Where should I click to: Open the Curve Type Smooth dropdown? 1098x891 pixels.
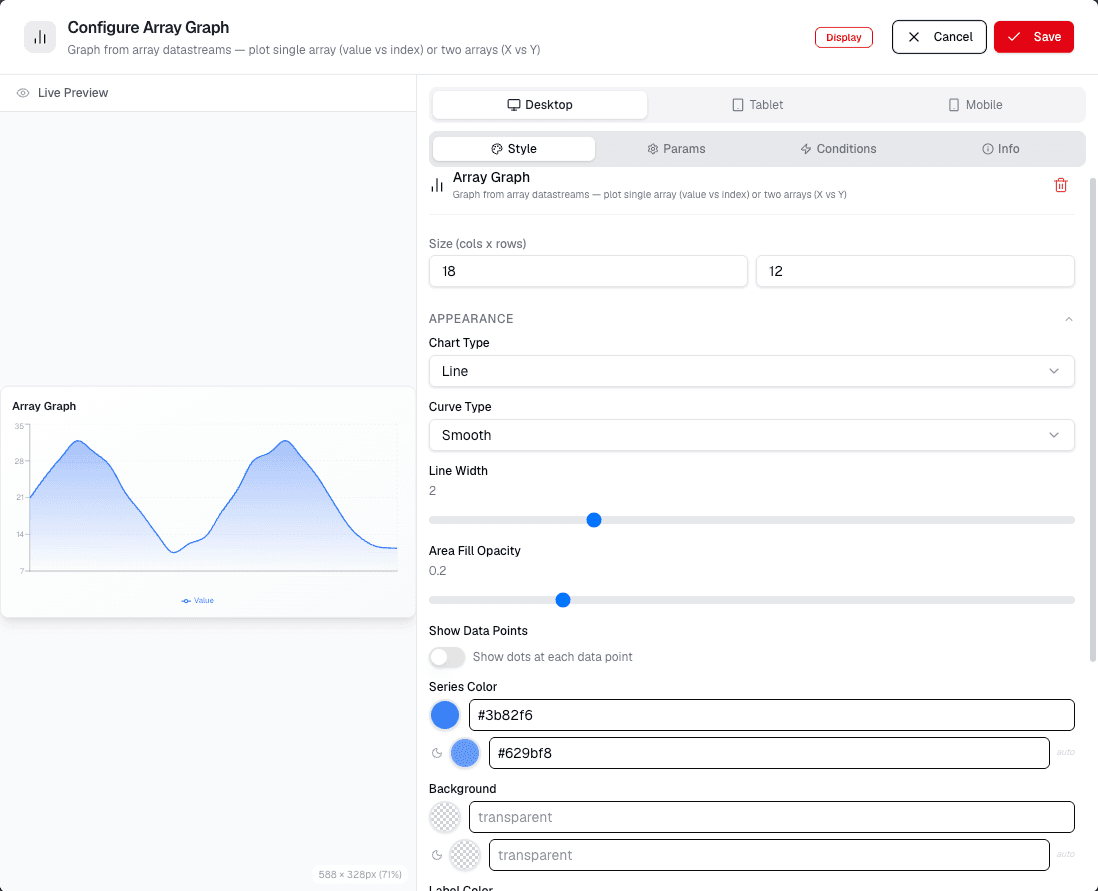[751, 435]
